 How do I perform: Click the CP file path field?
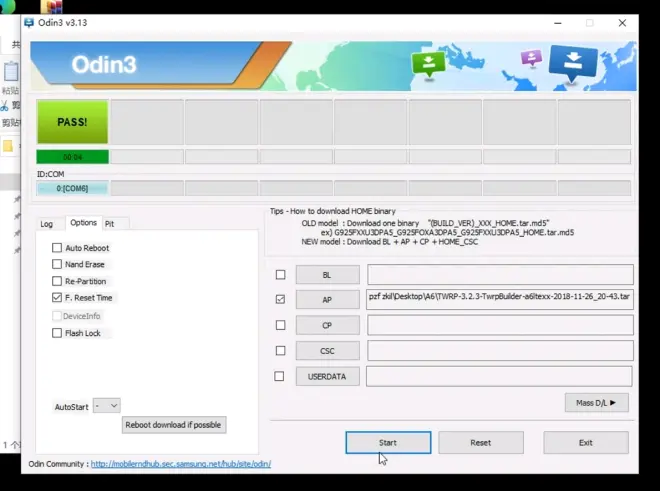coord(500,325)
